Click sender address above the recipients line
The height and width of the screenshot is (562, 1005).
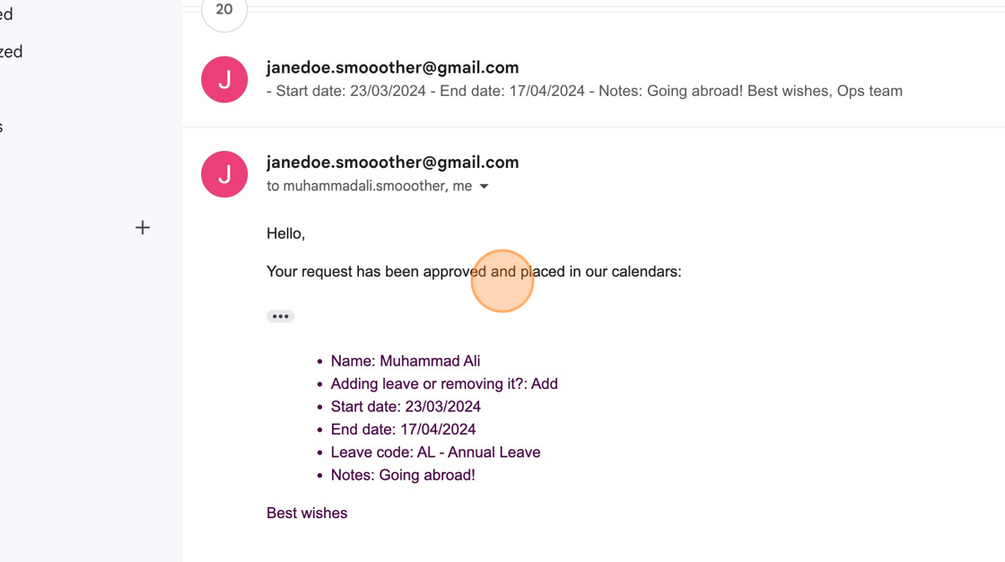[392, 162]
